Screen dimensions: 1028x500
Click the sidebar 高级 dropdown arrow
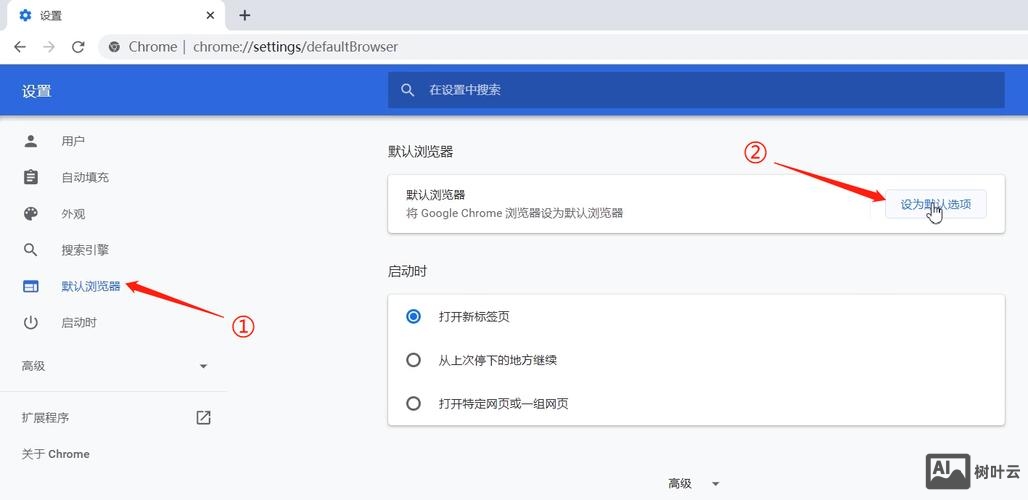(x=203, y=366)
